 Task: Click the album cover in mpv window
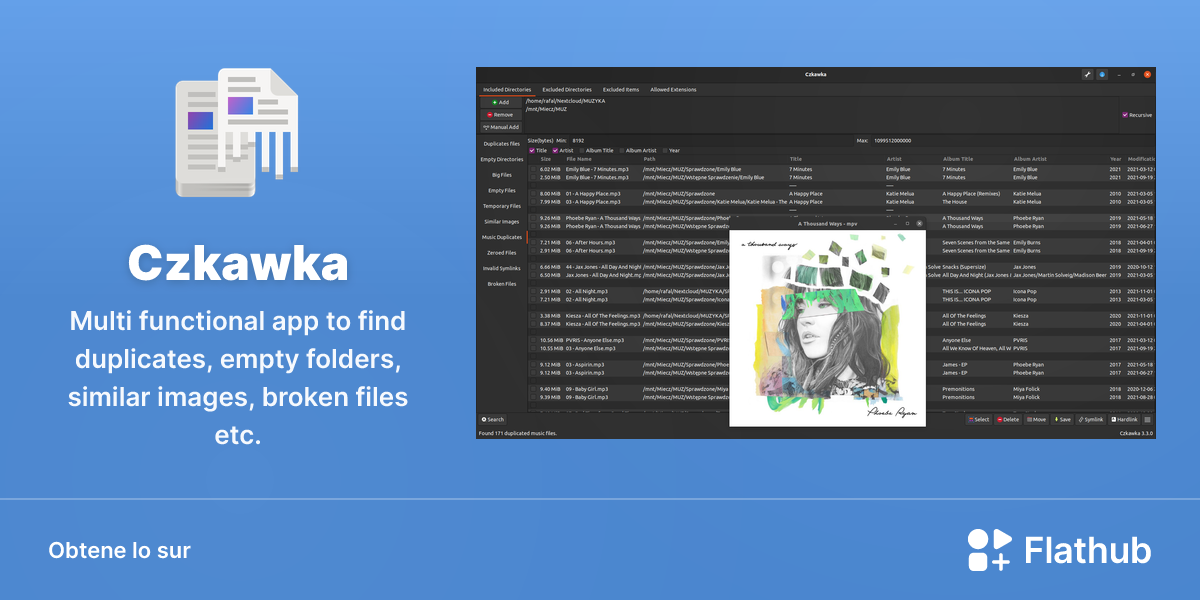[826, 327]
